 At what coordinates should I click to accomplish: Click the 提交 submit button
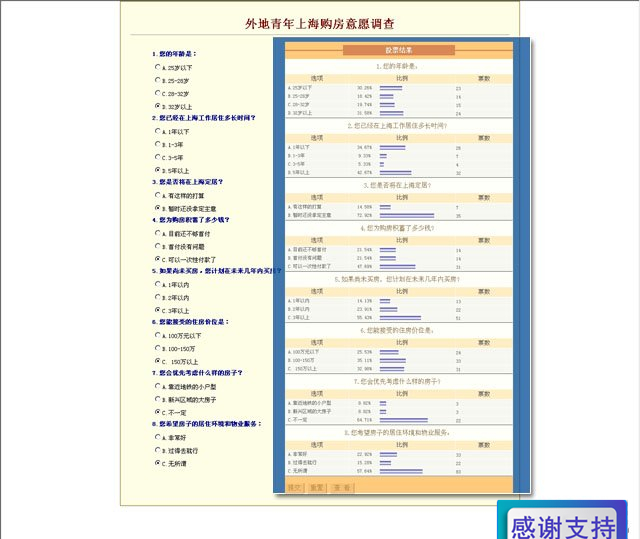(x=294, y=488)
